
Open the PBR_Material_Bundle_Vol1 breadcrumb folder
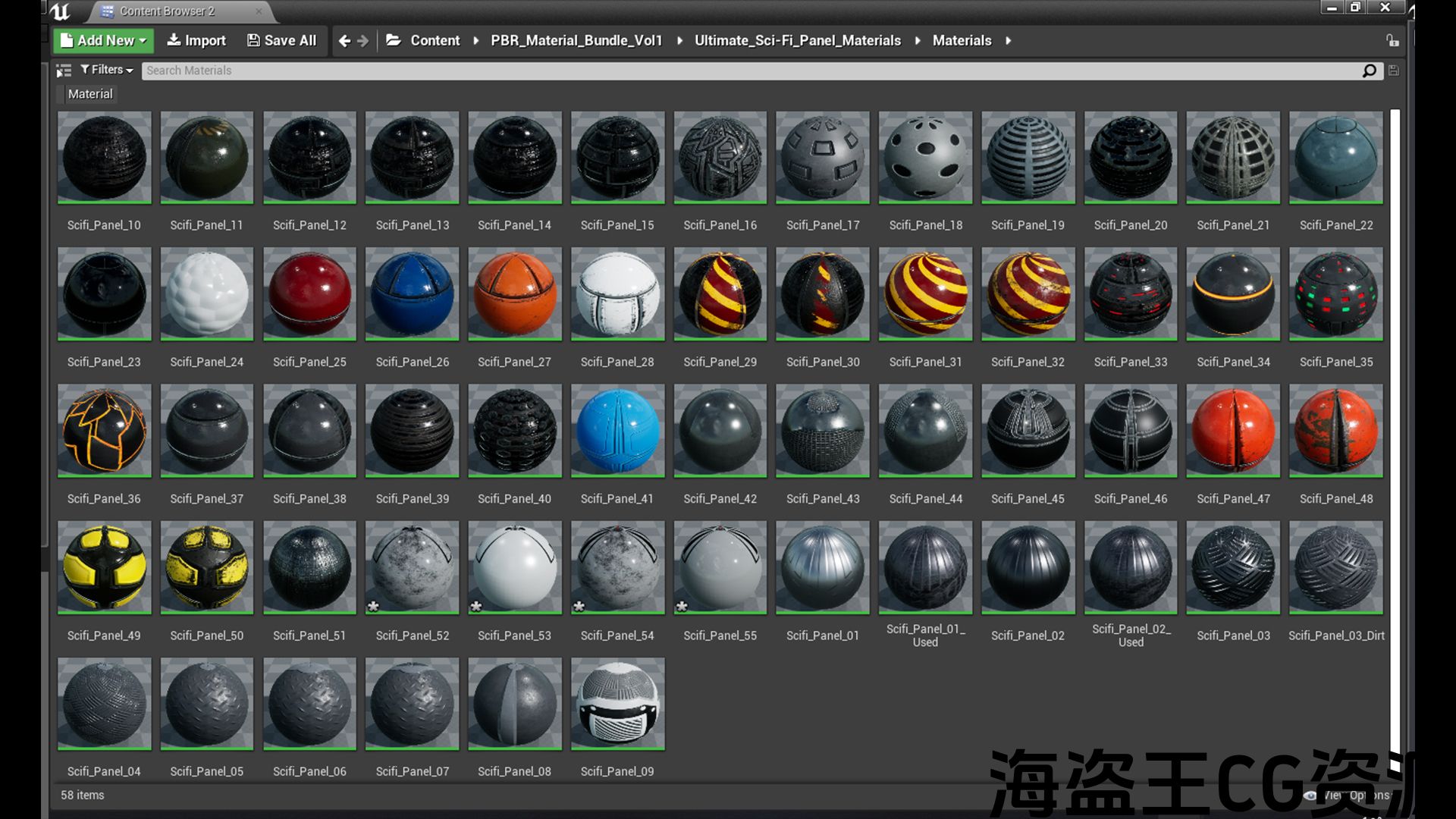576,41
